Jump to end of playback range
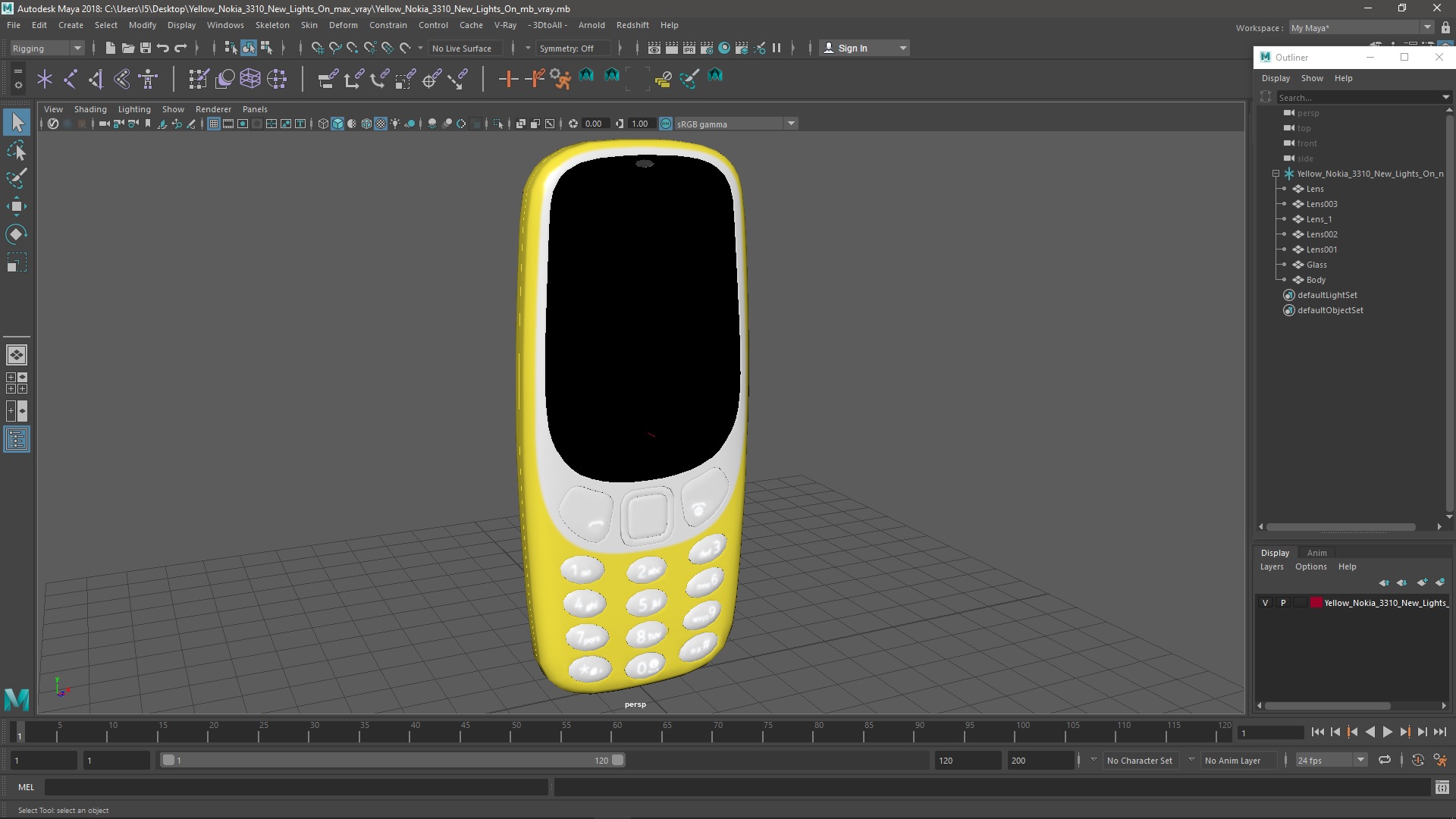 click(1439, 732)
